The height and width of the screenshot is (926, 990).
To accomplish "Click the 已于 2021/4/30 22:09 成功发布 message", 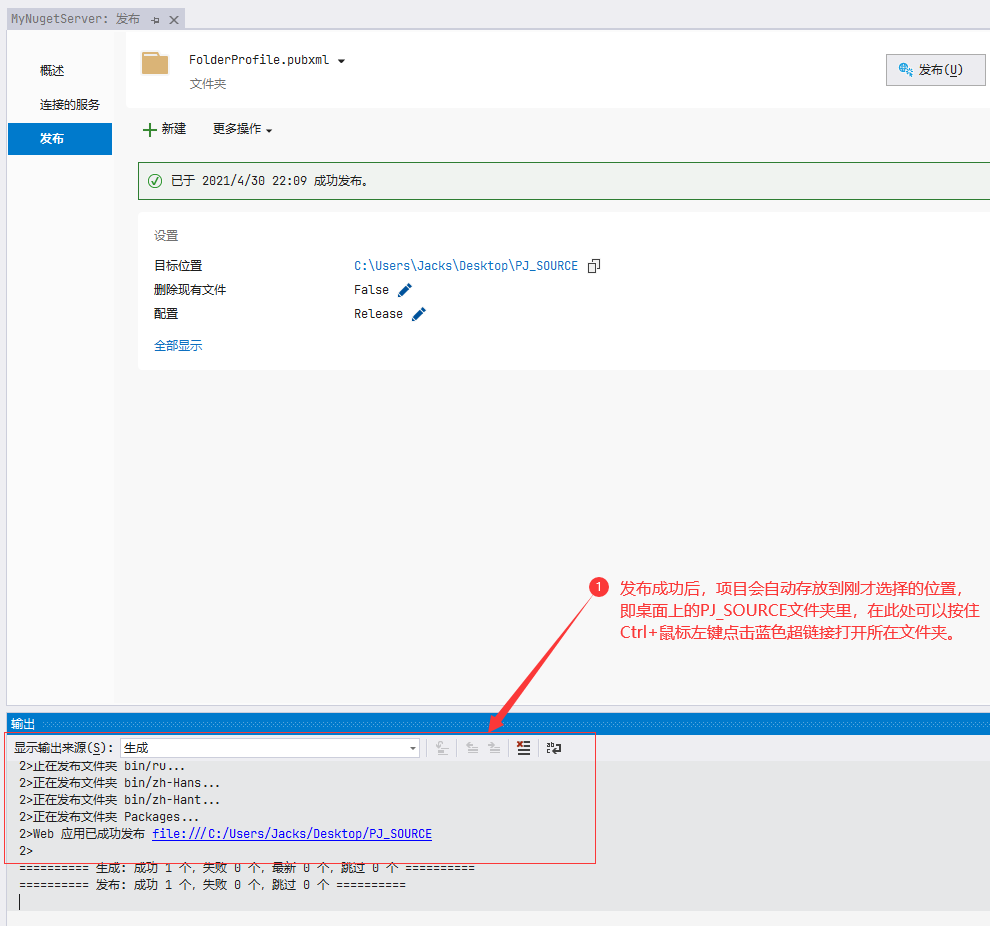I will click(270, 181).
